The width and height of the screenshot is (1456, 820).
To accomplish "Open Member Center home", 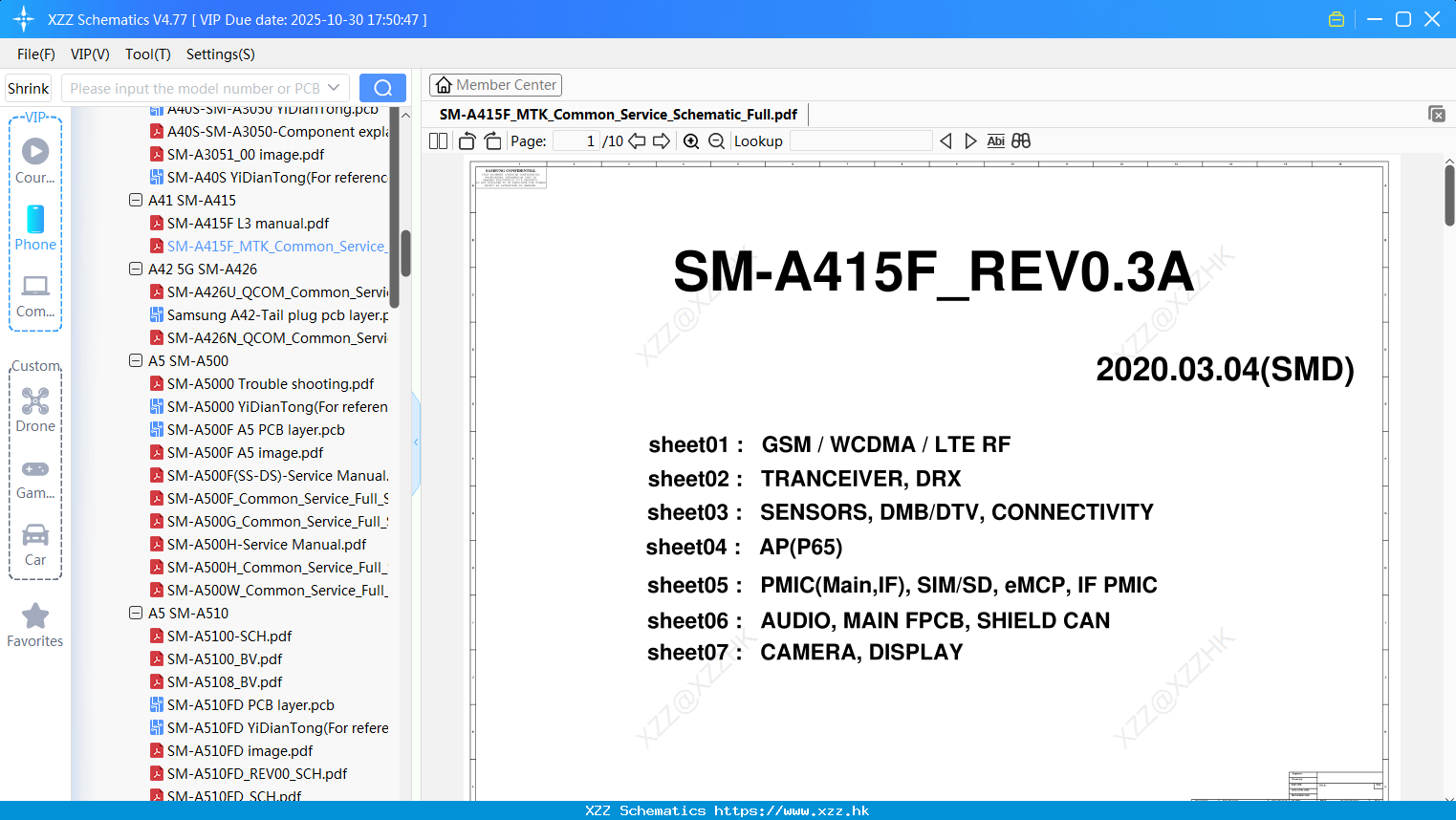I will 495,85.
